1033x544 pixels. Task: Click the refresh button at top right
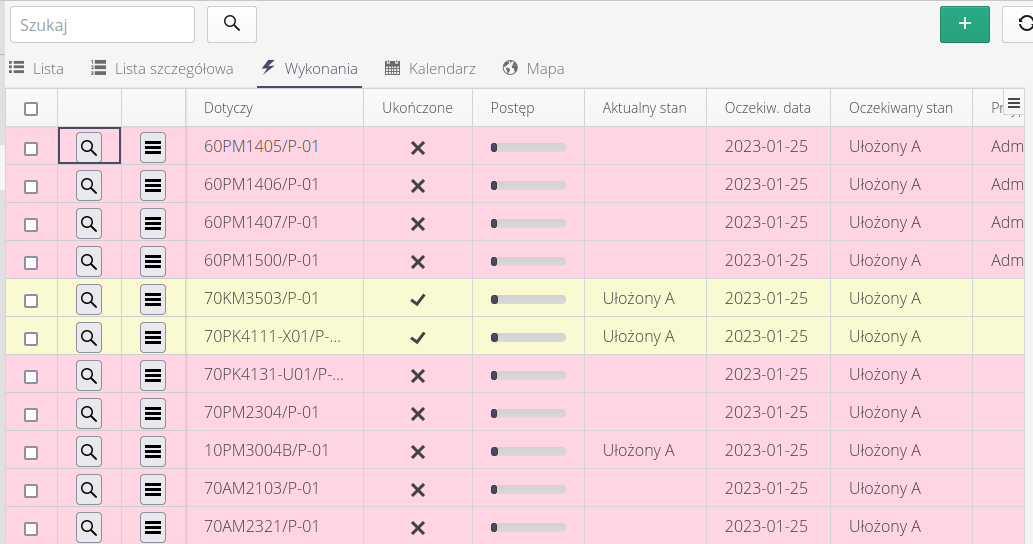1023,24
